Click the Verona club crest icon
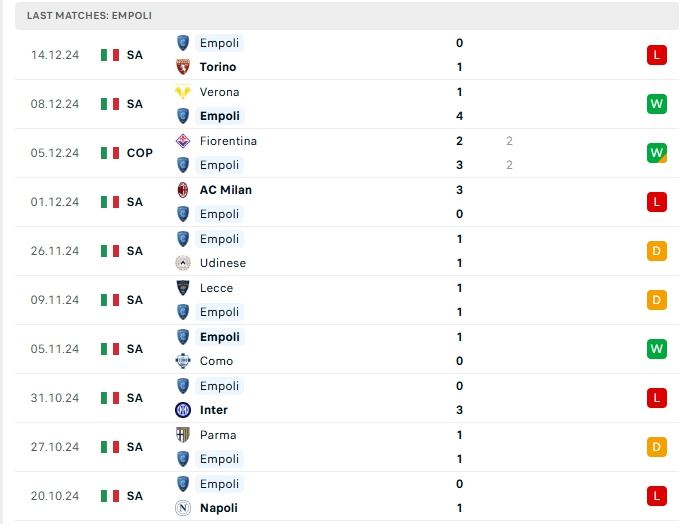Viewport: 690px width, 524px height. 183,92
